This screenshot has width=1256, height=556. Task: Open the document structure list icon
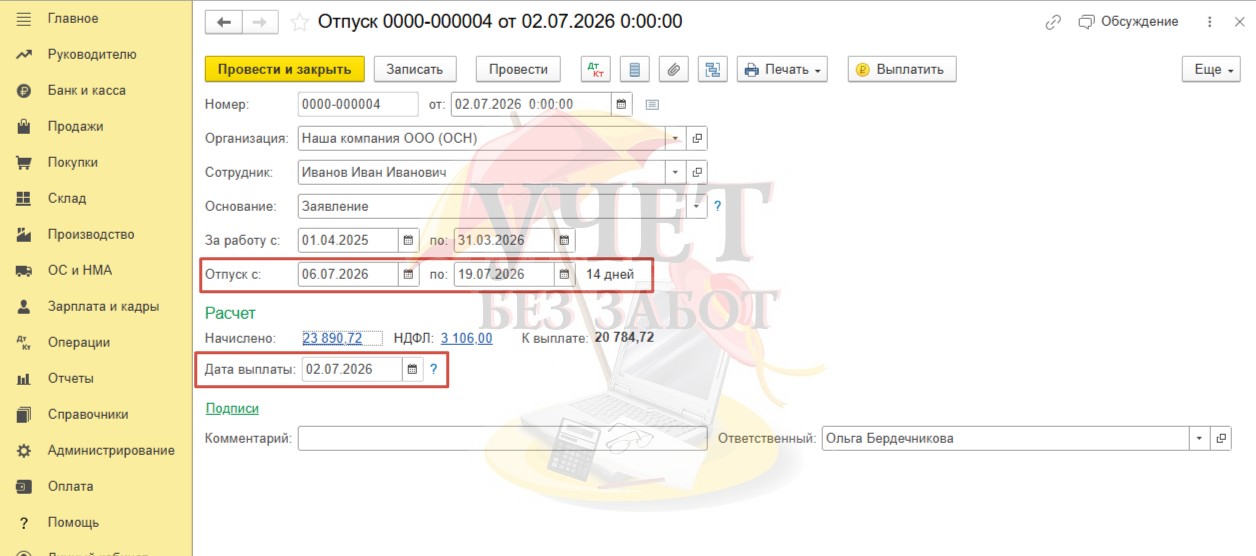pos(635,69)
